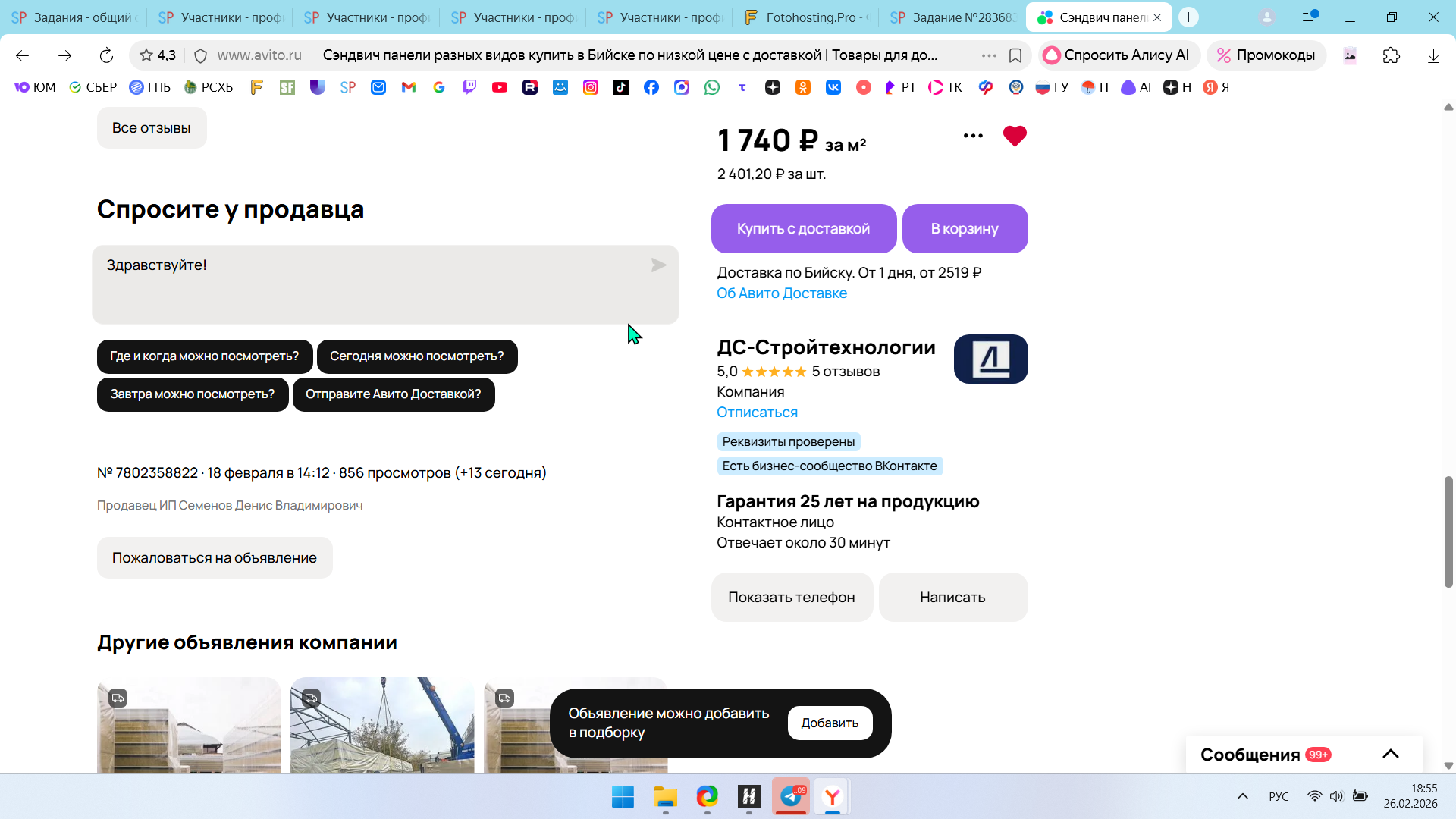Reload the page with refresh icon

[106, 55]
